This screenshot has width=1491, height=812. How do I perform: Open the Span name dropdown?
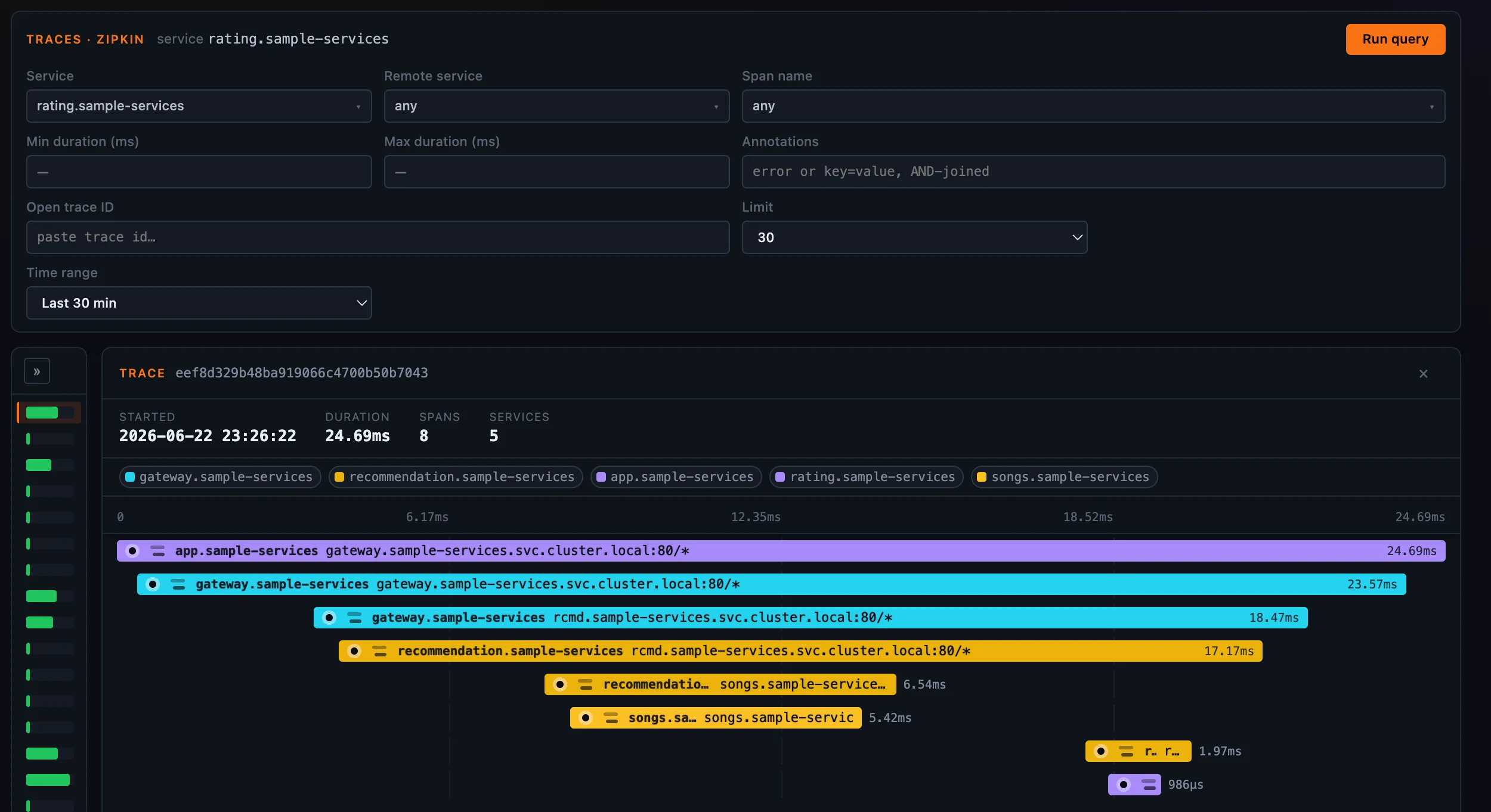(x=1093, y=106)
